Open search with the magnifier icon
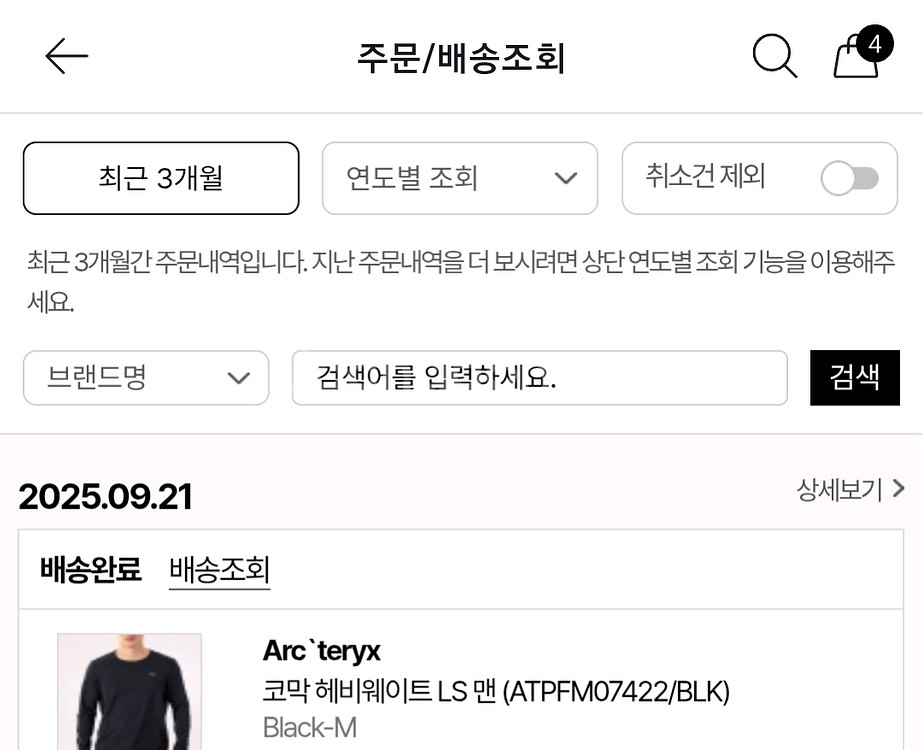This screenshot has height=750, width=923. (x=774, y=57)
